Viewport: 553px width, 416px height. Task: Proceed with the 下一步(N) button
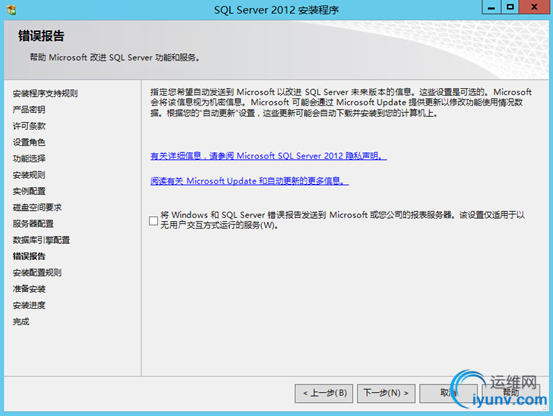pyautogui.click(x=386, y=393)
